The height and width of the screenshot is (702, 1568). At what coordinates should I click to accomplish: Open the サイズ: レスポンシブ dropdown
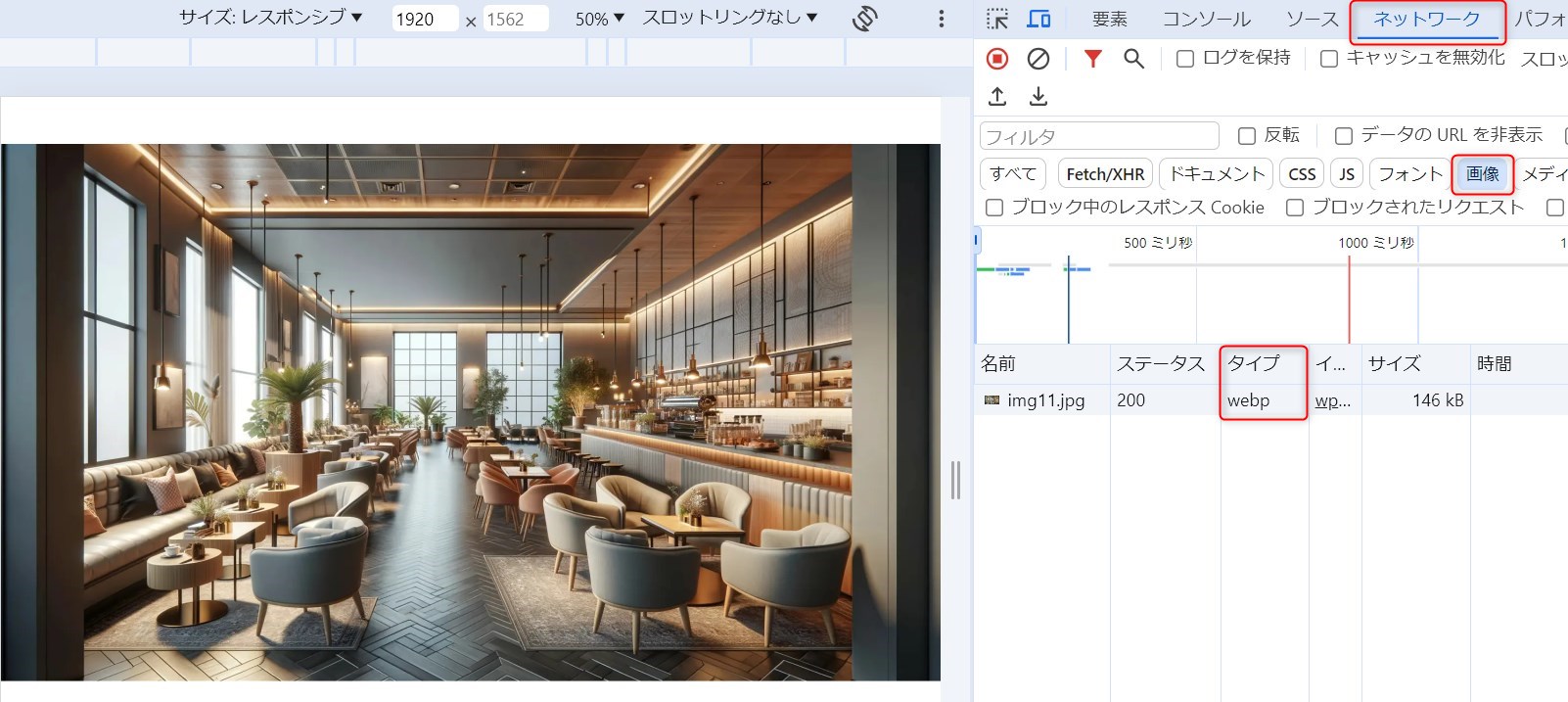pos(270,18)
